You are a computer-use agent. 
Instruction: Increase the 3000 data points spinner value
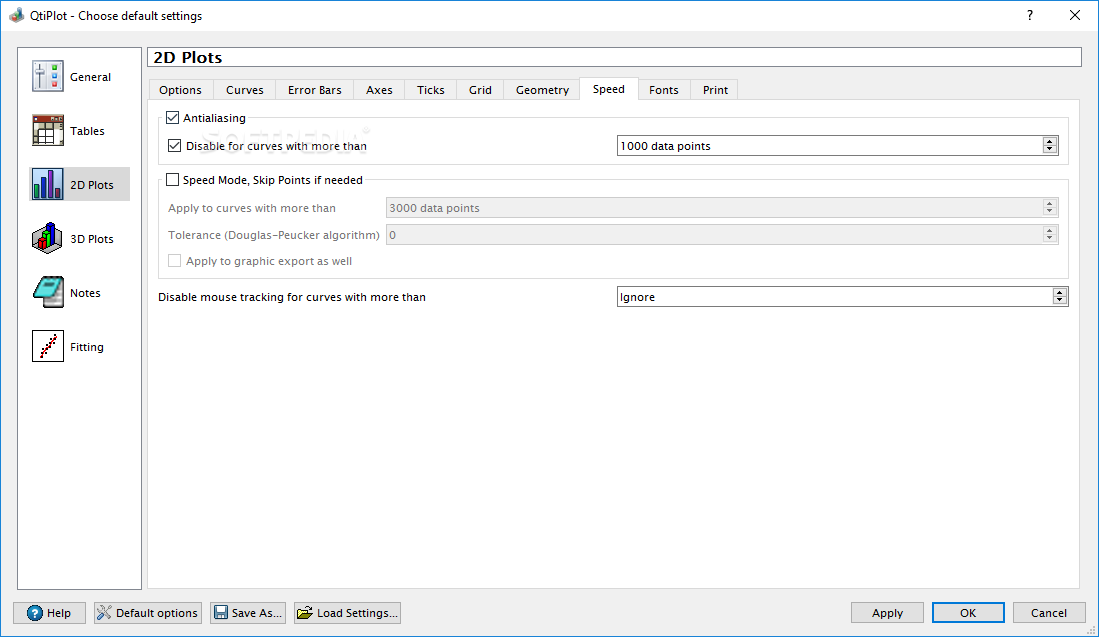1049,204
